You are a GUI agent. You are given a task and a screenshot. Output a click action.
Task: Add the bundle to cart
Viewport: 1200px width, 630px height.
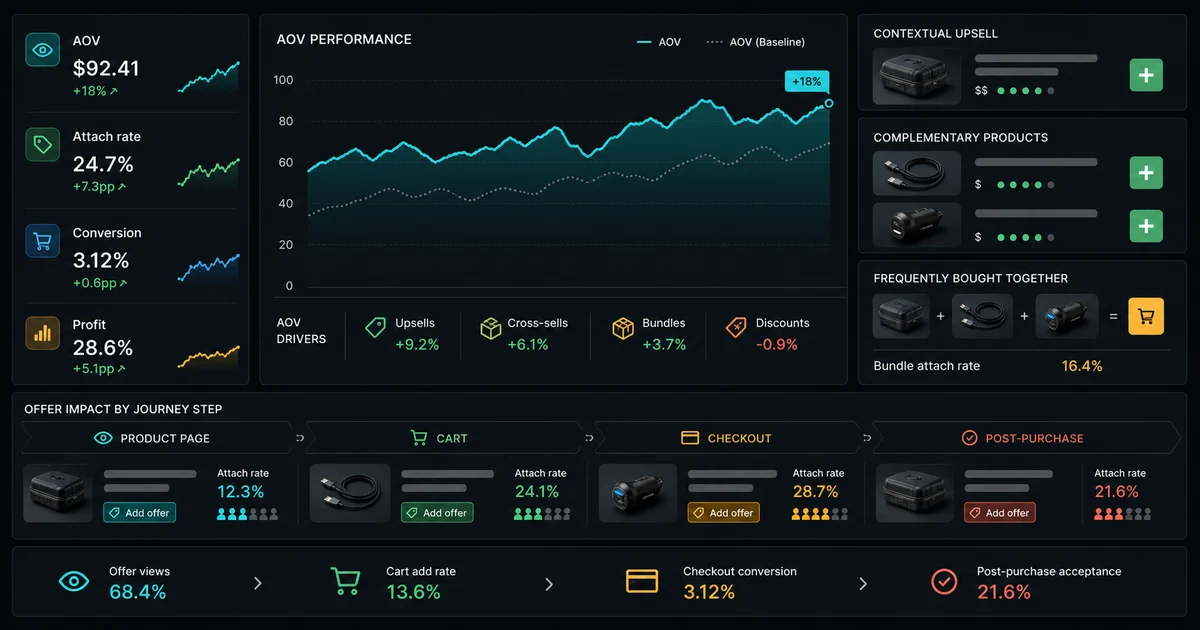(1146, 316)
